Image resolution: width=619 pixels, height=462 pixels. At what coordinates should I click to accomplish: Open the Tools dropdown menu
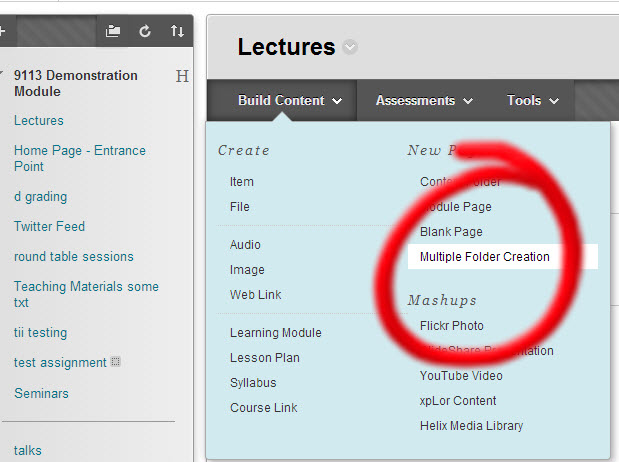point(532,101)
